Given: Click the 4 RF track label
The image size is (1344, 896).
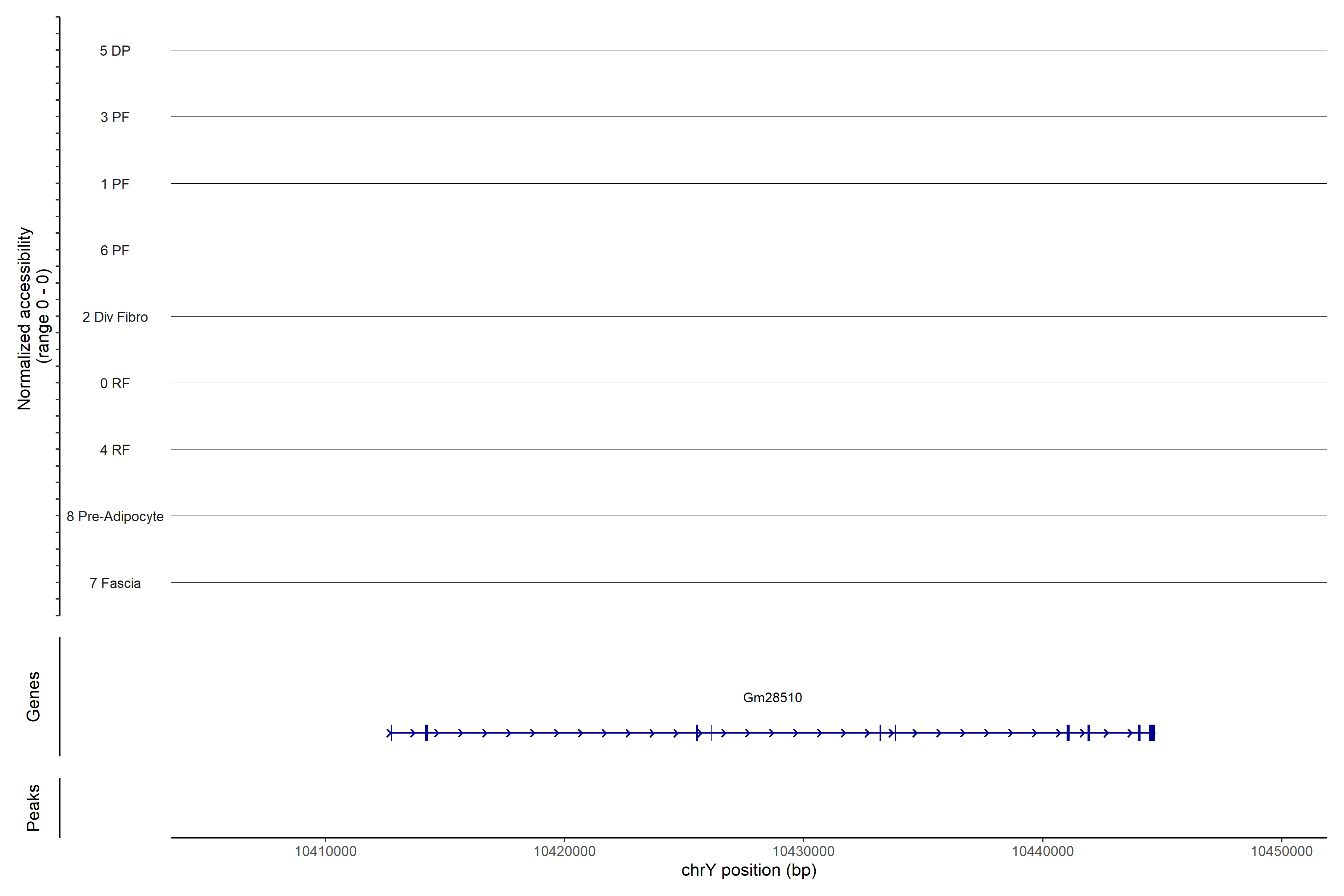Looking at the screenshot, I should 115,450.
